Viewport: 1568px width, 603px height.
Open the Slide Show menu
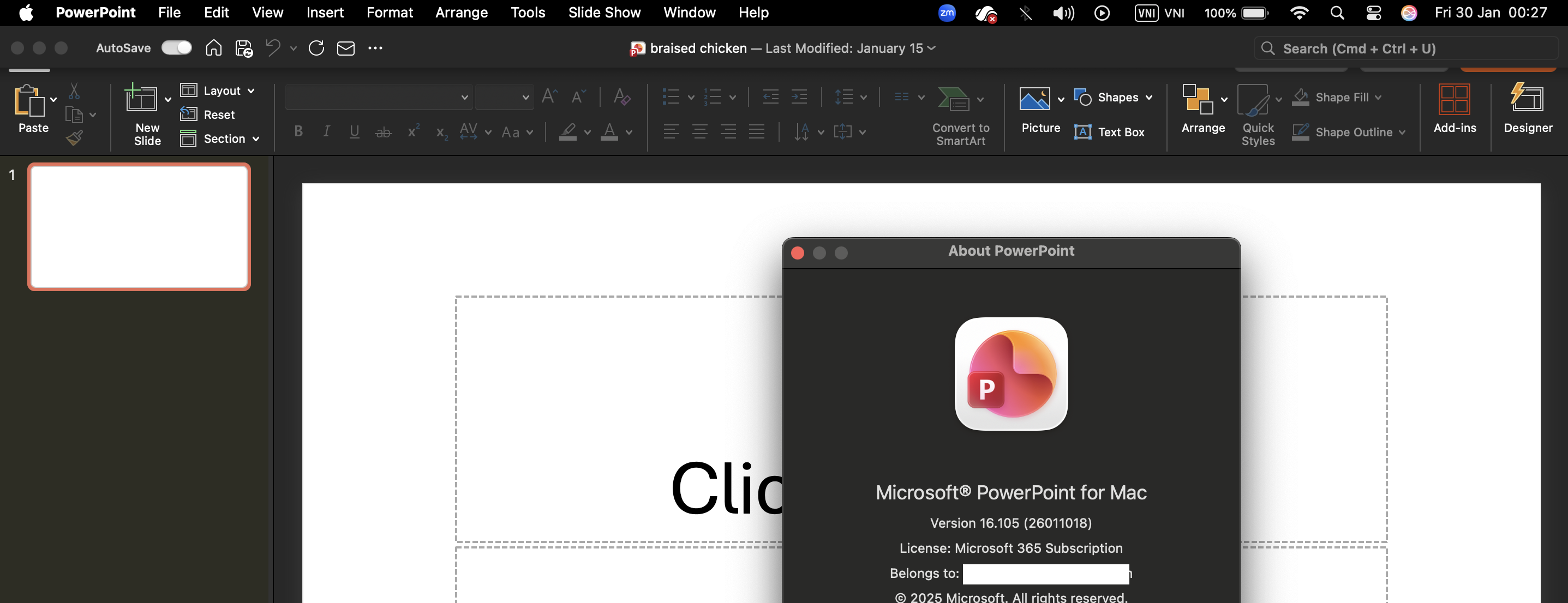604,12
